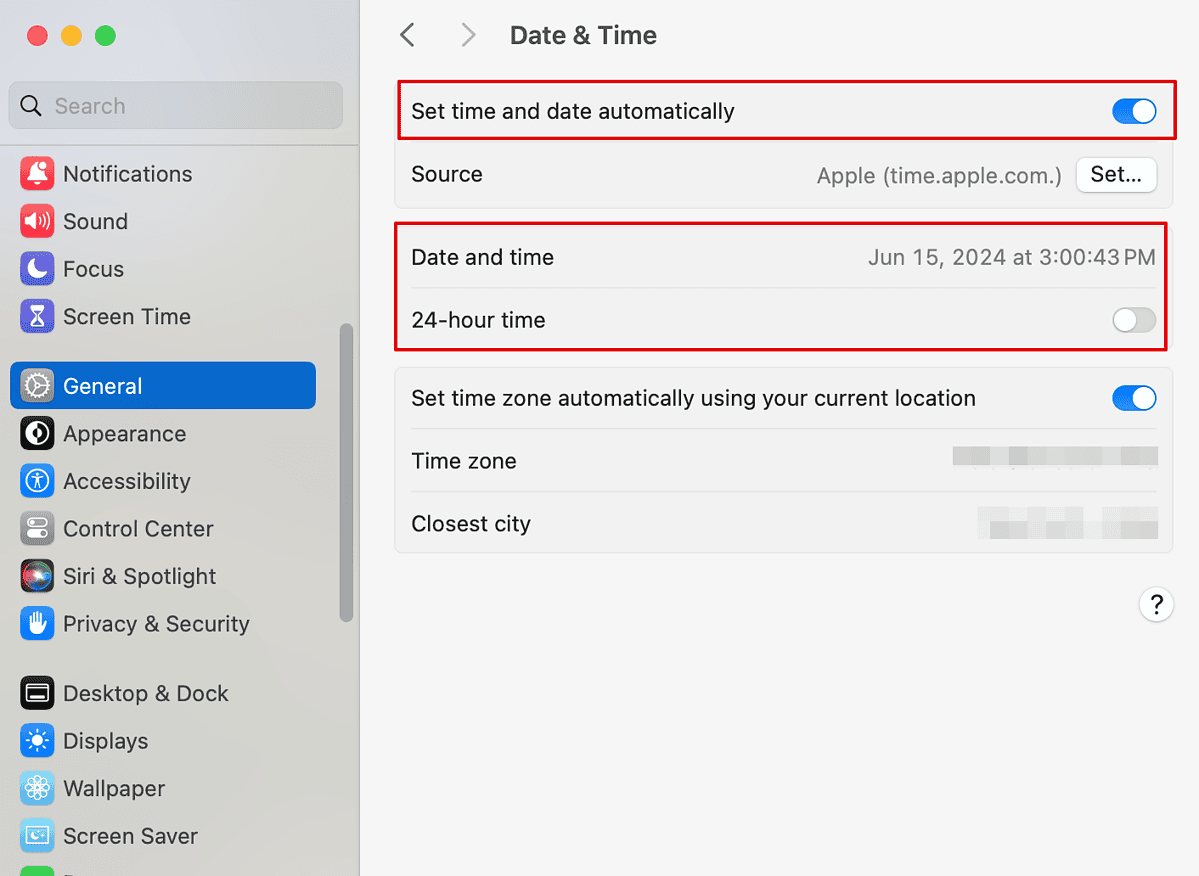Open the help question mark button
The height and width of the screenshot is (876, 1199).
point(1155,604)
